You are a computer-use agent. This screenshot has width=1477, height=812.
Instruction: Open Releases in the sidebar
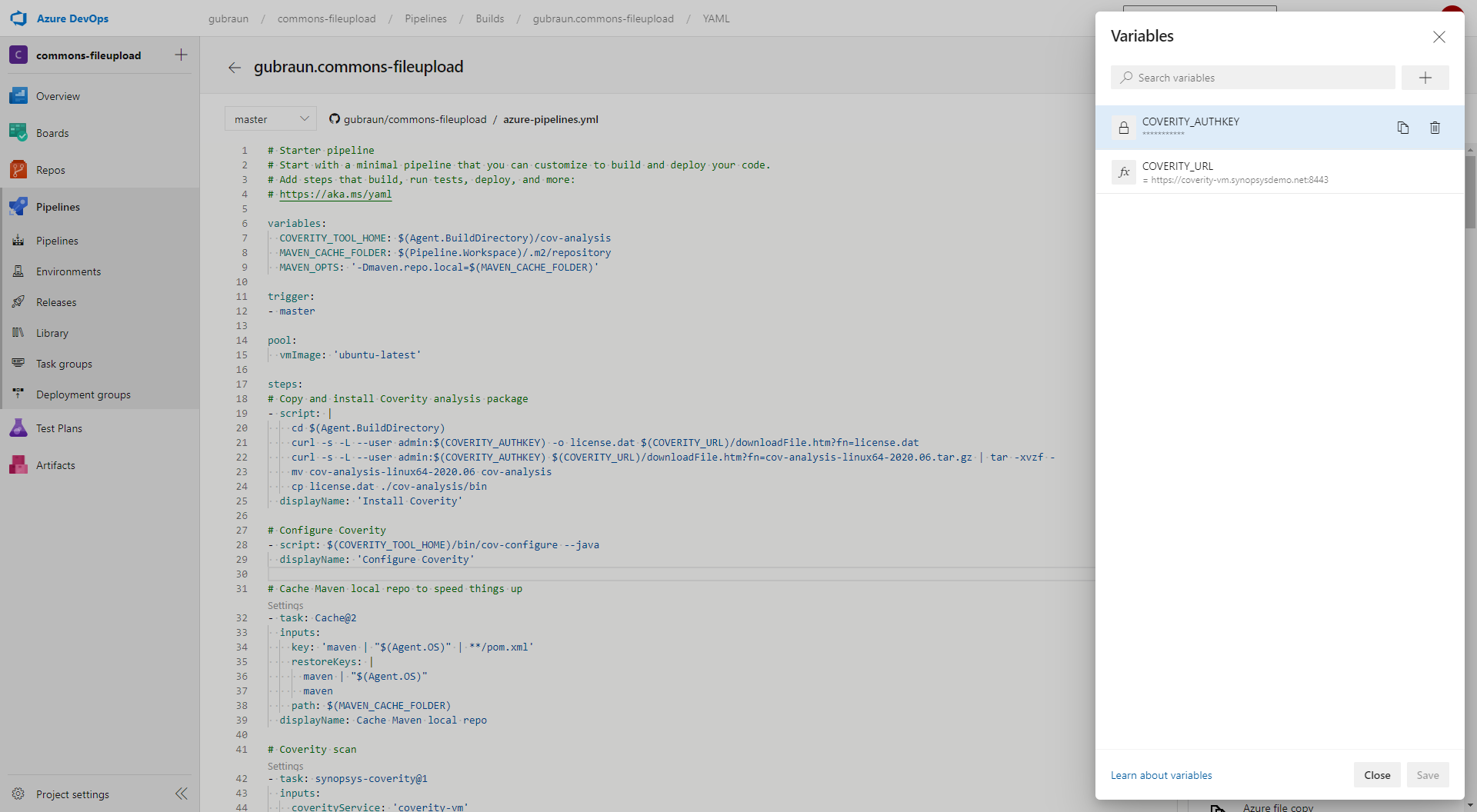pyautogui.click(x=56, y=302)
